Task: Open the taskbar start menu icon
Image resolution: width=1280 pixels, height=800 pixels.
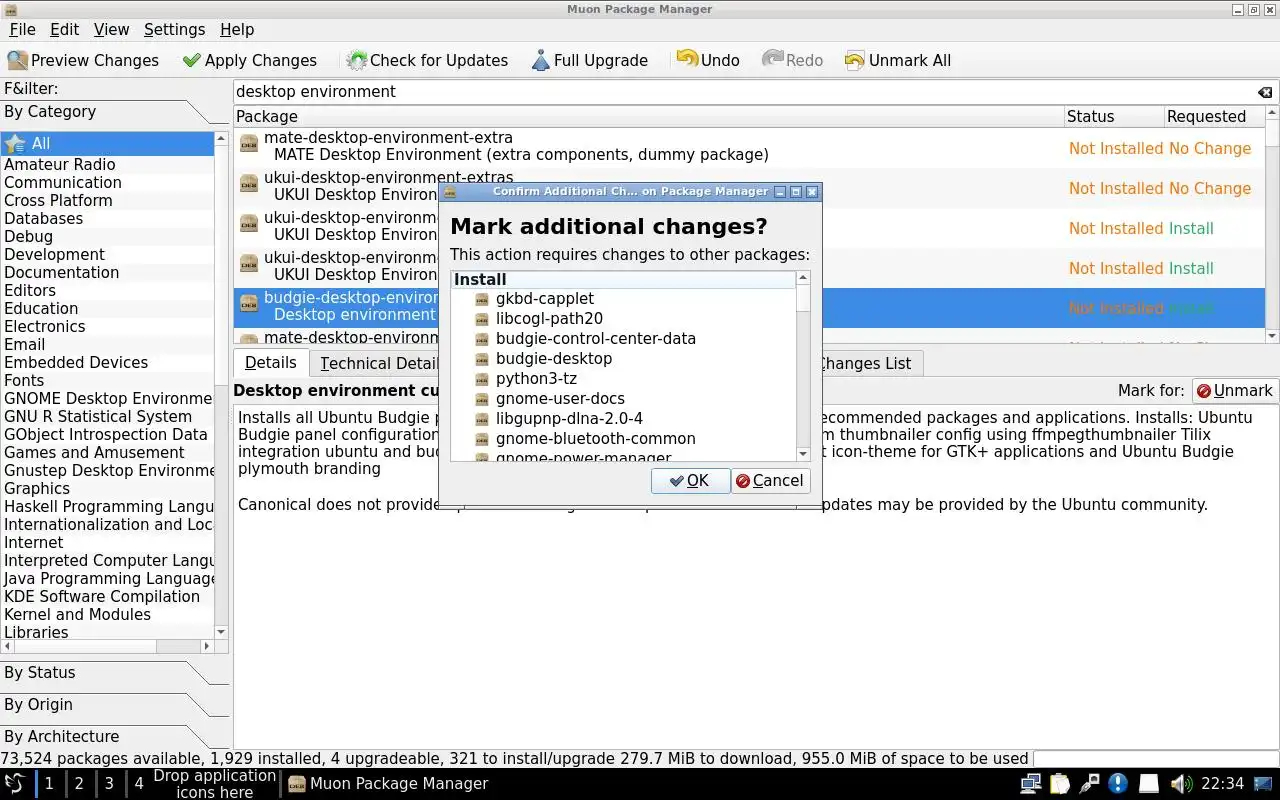Action: (x=16, y=784)
